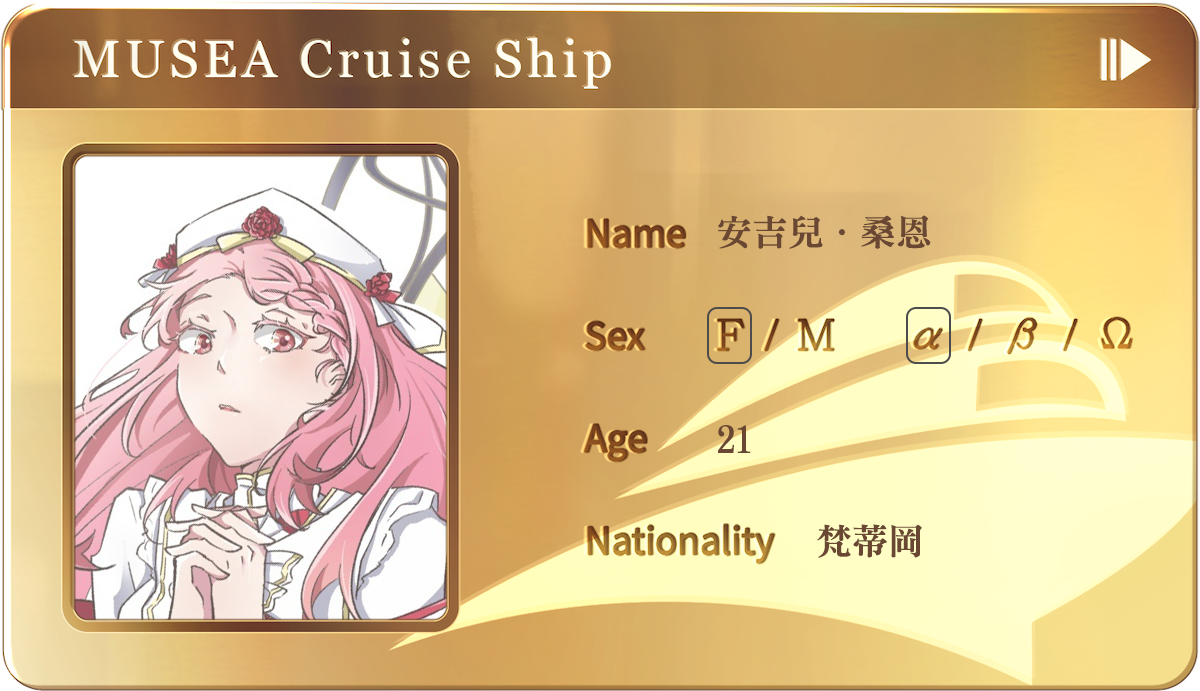
Task: Click the MUSEA Cruise Ship title
Action: [x=343, y=60]
